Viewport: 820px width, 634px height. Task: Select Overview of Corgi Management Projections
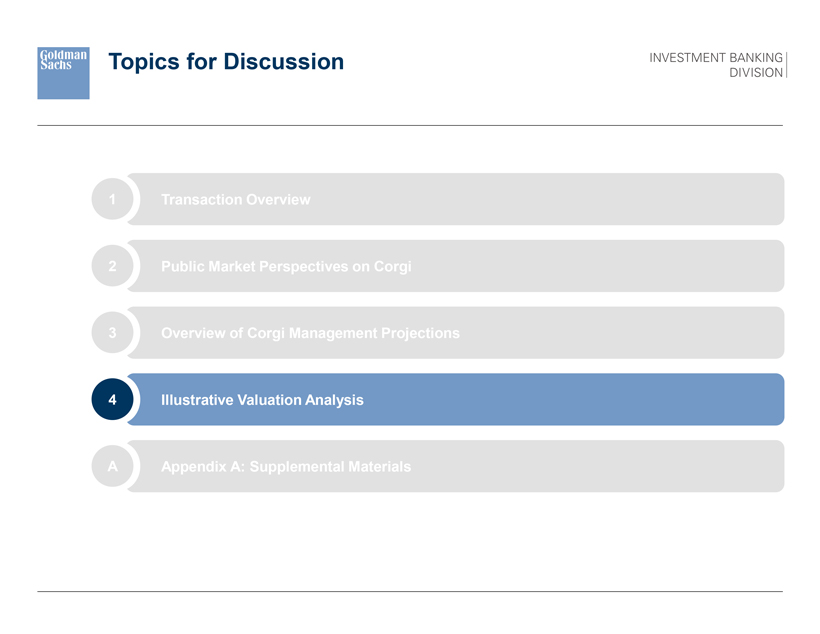coord(310,333)
